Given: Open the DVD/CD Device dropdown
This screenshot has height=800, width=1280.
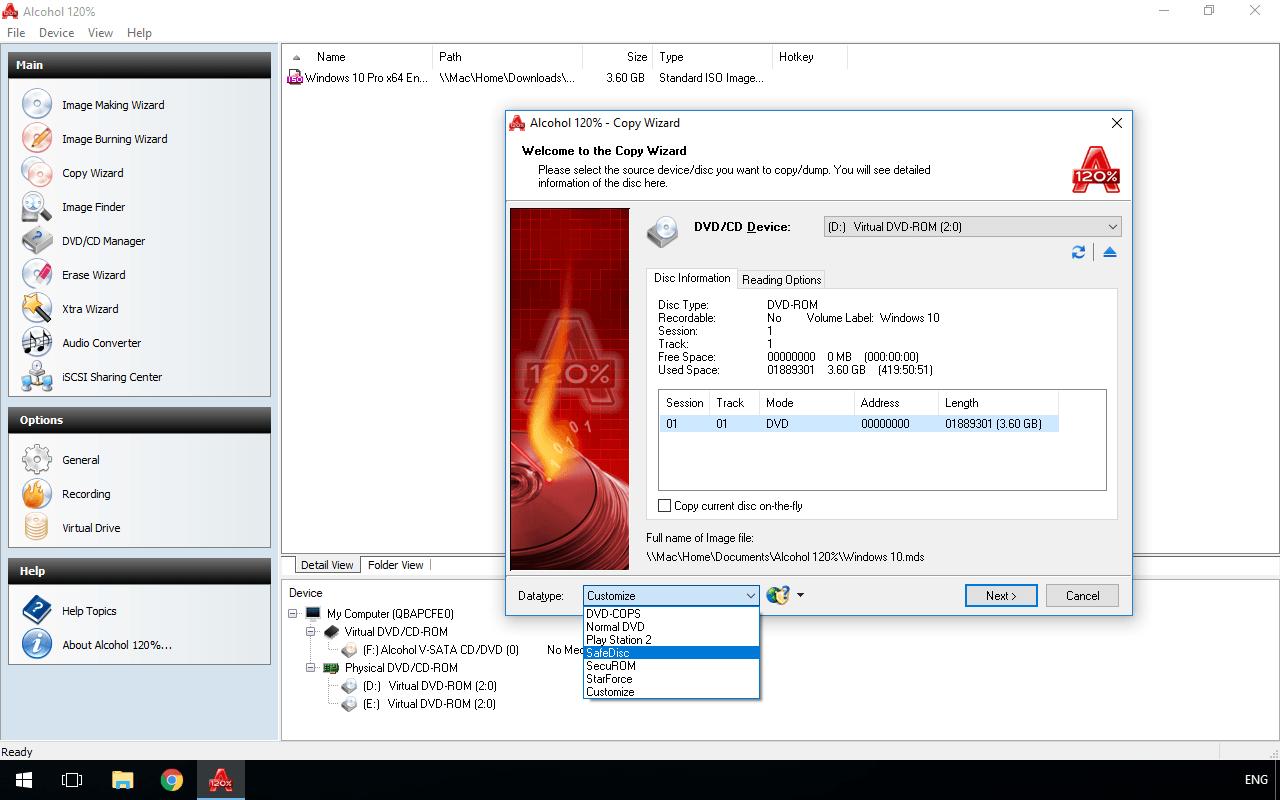Looking at the screenshot, I should (x=971, y=227).
